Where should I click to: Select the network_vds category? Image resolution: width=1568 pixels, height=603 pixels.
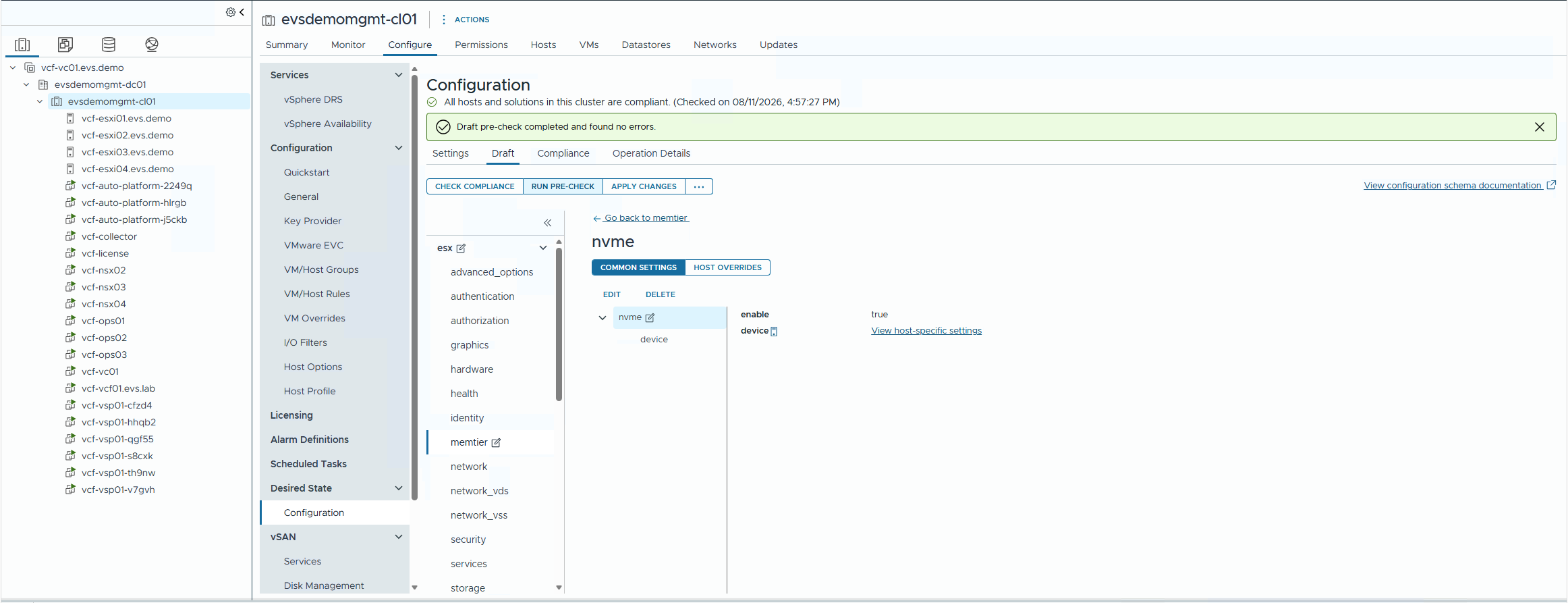(x=480, y=491)
